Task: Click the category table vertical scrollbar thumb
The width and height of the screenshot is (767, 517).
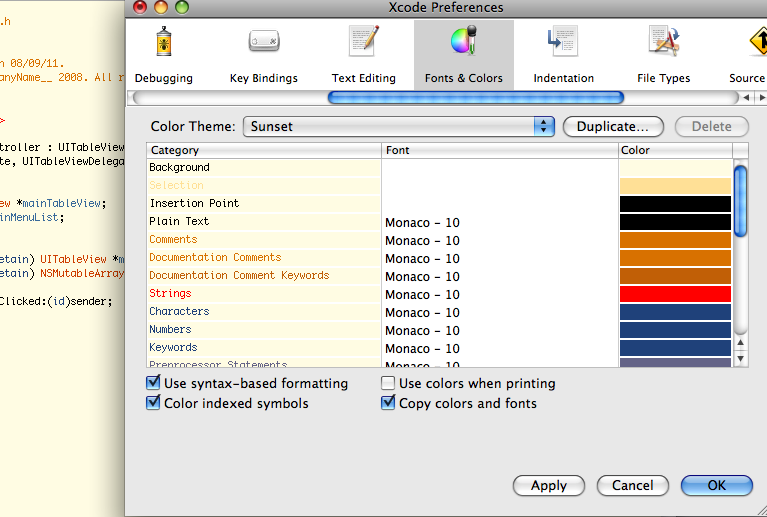Action: point(741,201)
